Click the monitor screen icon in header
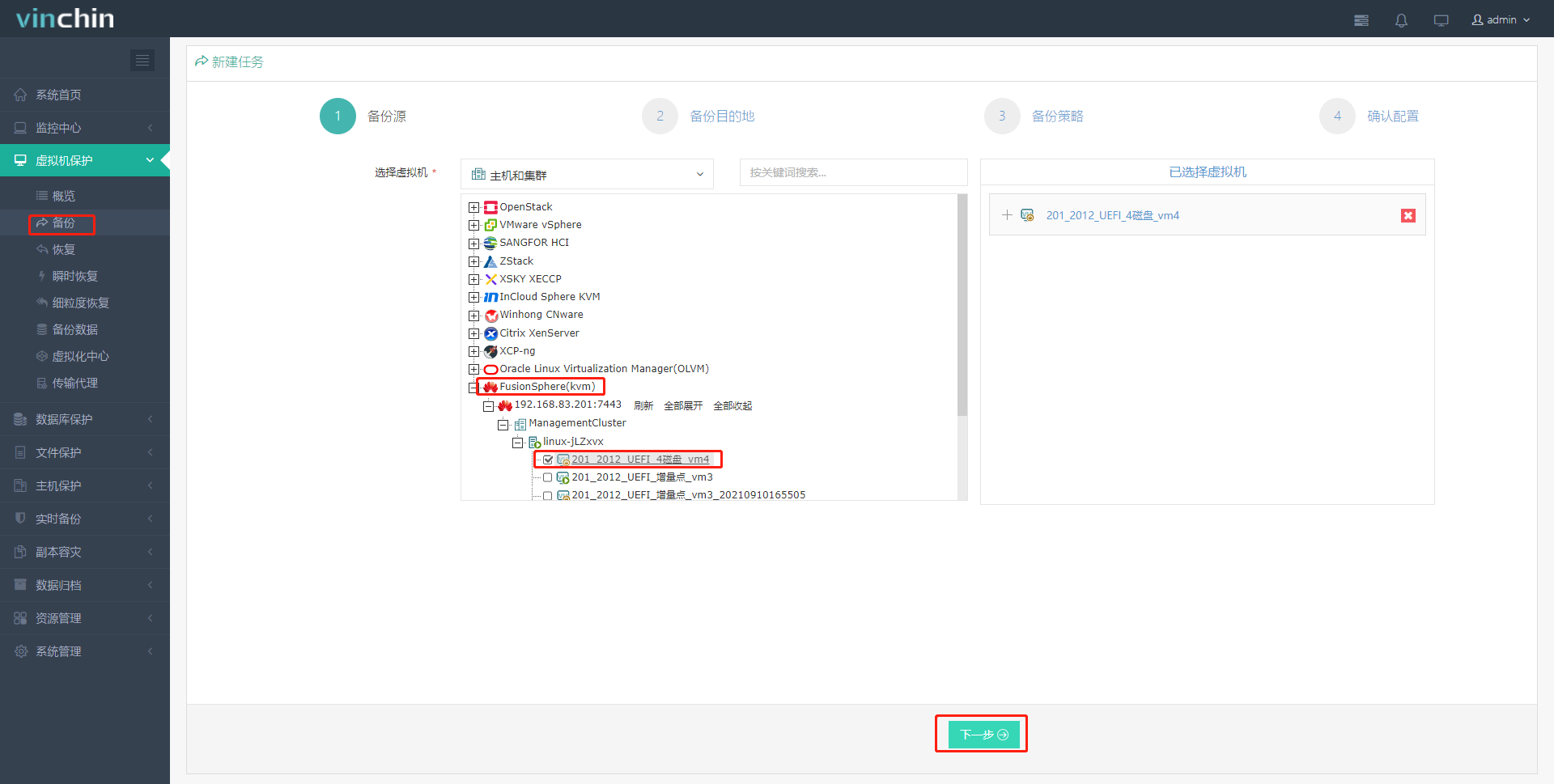Image resolution: width=1554 pixels, height=784 pixels. pyautogui.click(x=1441, y=20)
